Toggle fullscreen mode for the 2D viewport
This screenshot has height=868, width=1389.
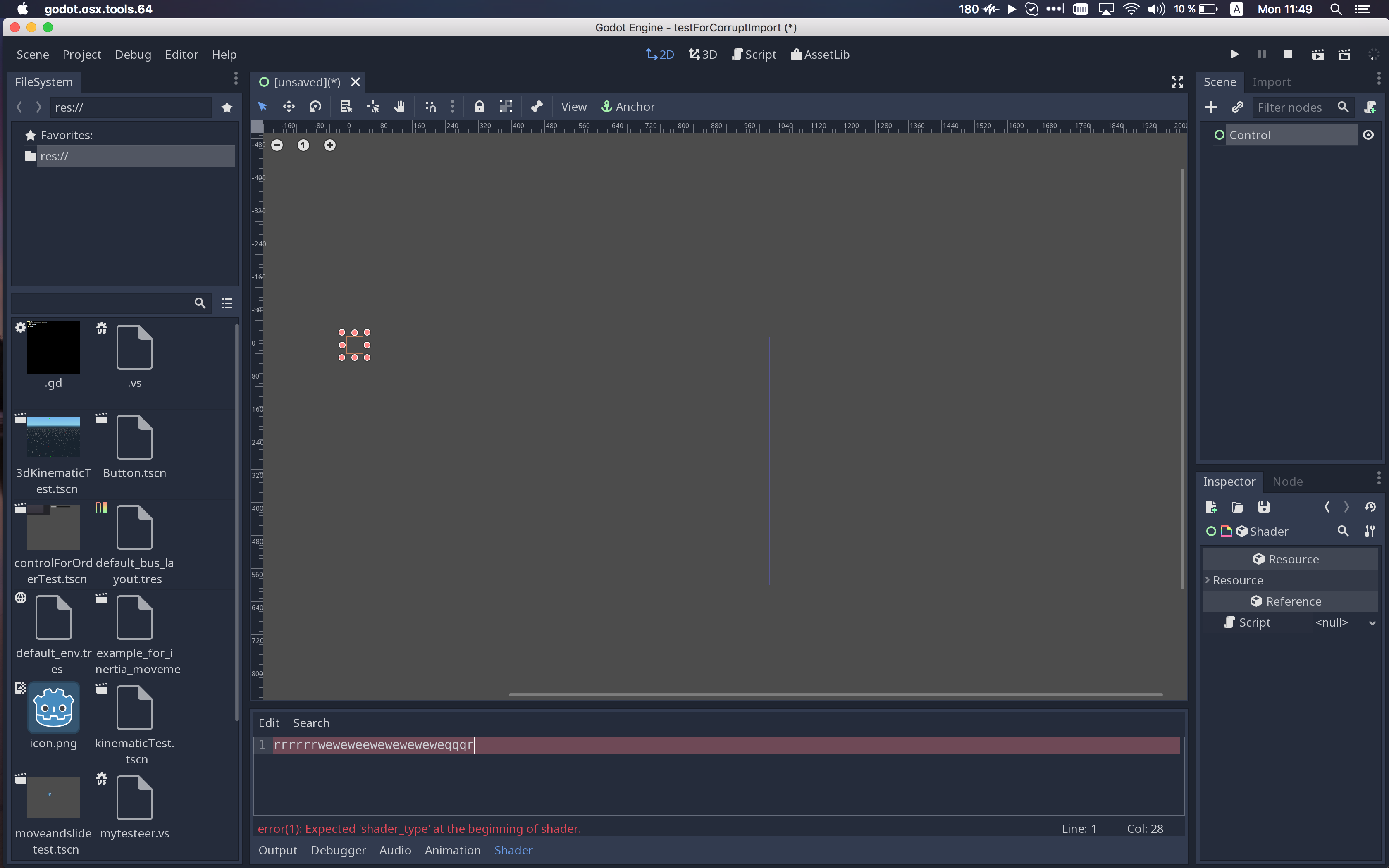click(x=1177, y=82)
